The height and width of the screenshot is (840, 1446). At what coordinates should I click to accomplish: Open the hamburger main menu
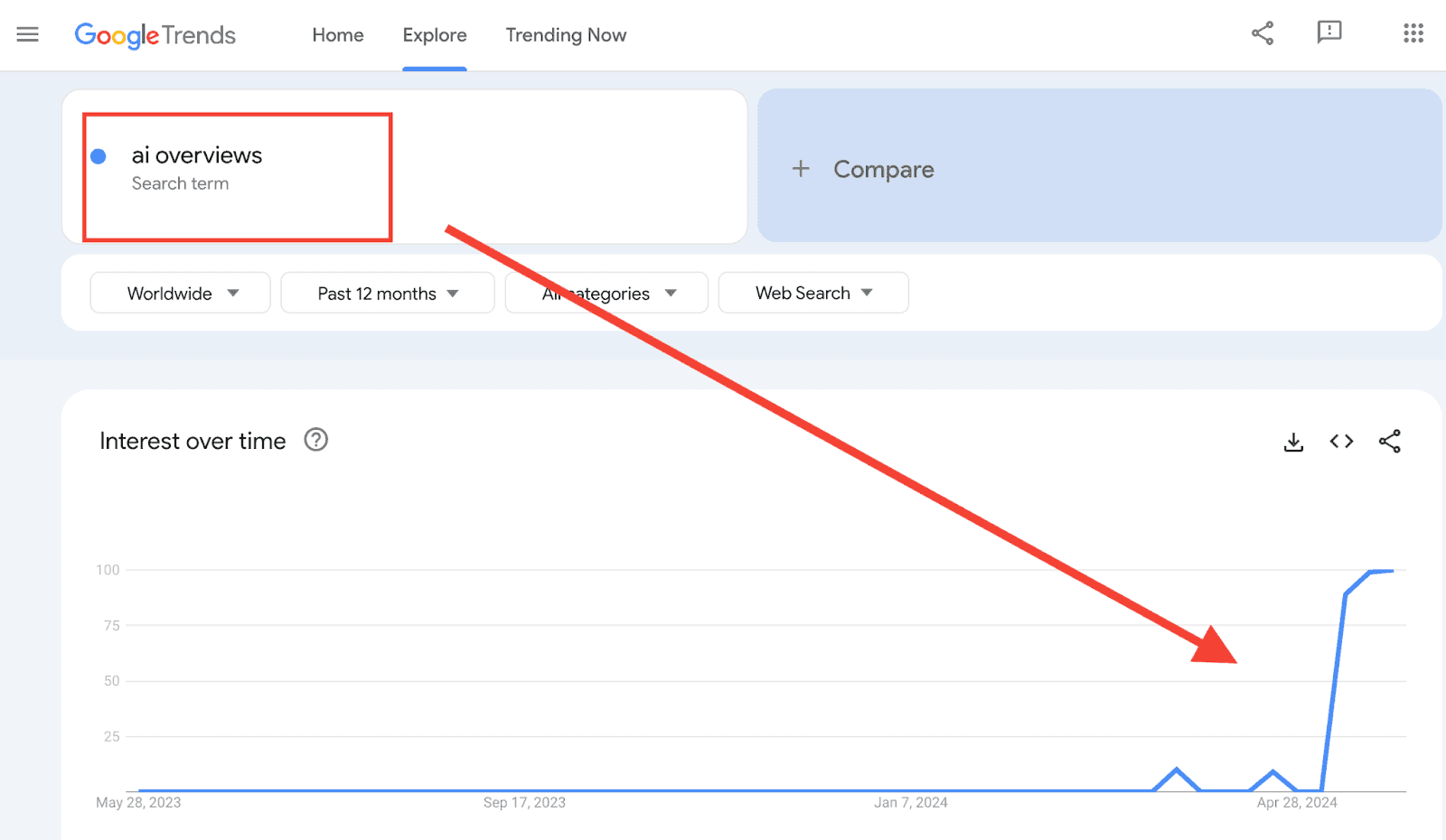click(28, 34)
